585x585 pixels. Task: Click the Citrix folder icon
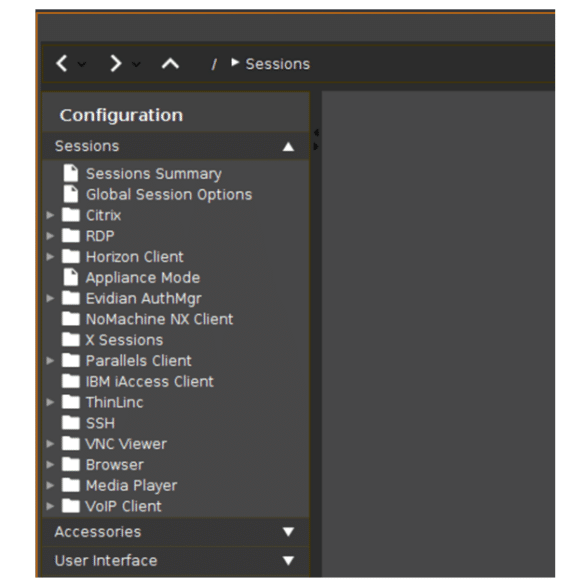[x=71, y=215]
